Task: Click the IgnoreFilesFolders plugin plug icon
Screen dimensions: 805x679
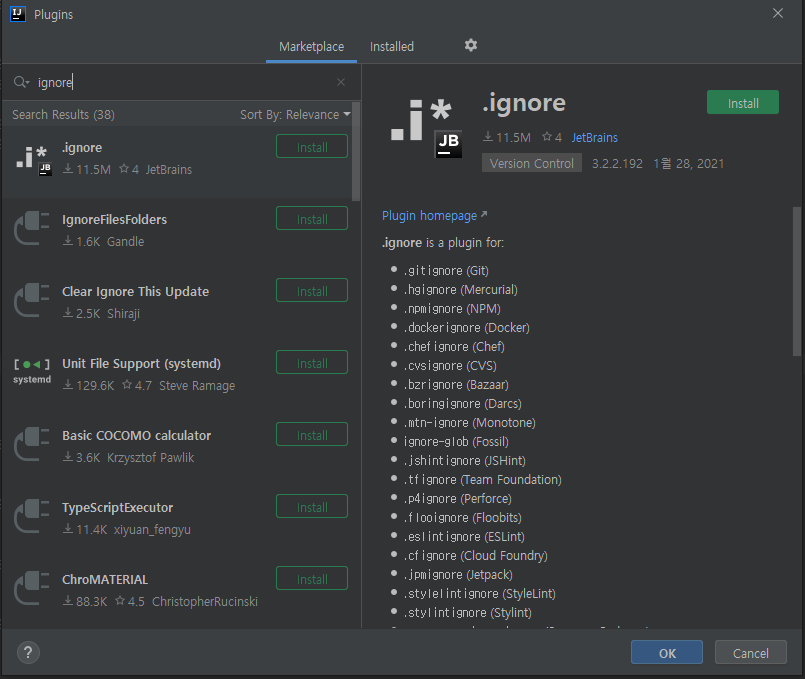Action: point(32,229)
